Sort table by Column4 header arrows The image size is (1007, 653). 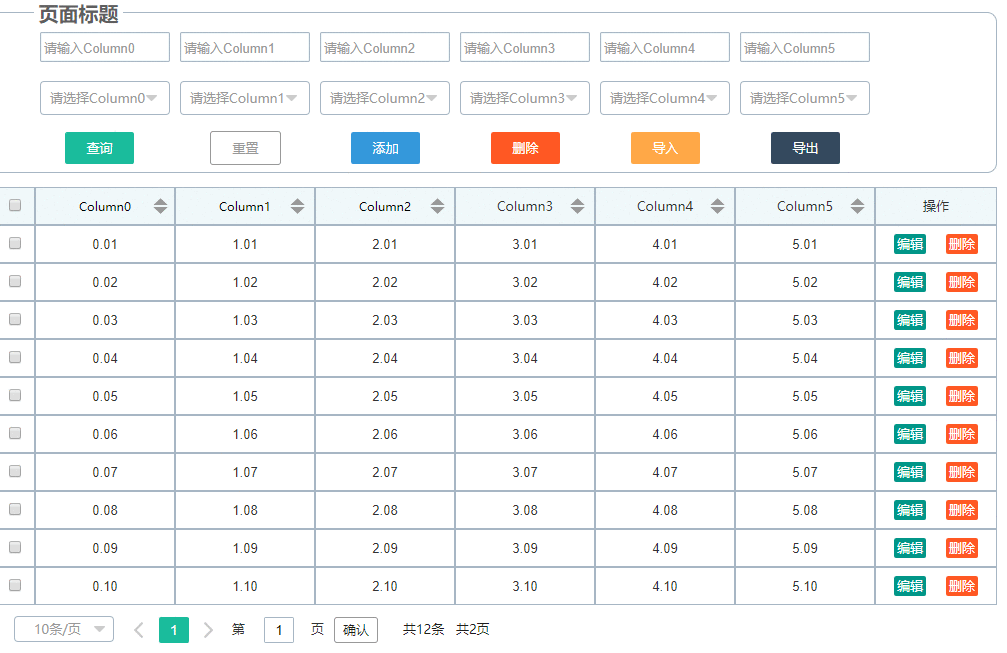[717, 206]
